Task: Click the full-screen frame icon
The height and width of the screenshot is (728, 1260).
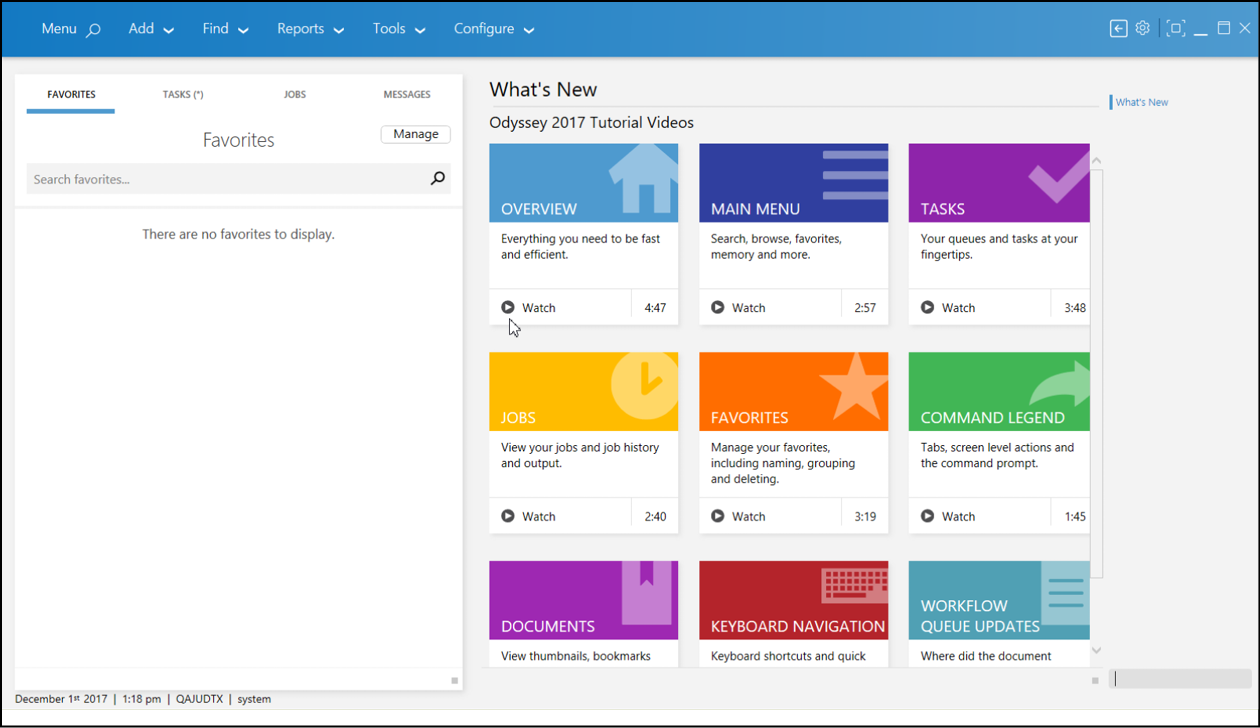Action: point(1176,29)
